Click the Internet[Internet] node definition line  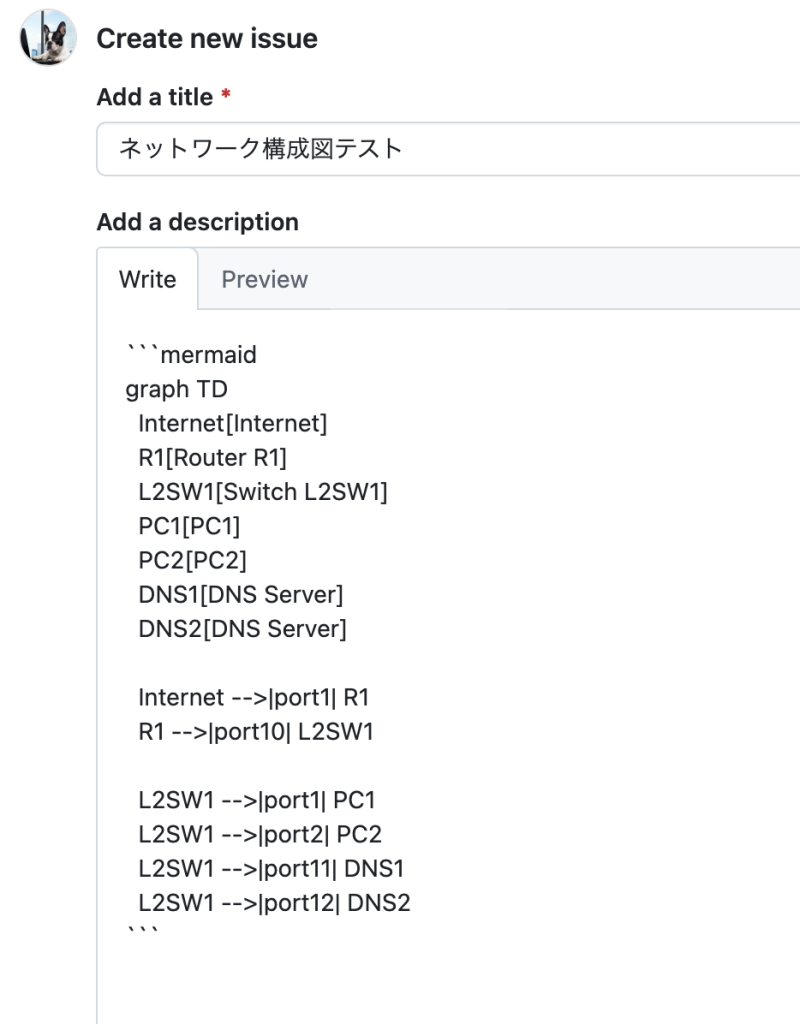[232, 423]
